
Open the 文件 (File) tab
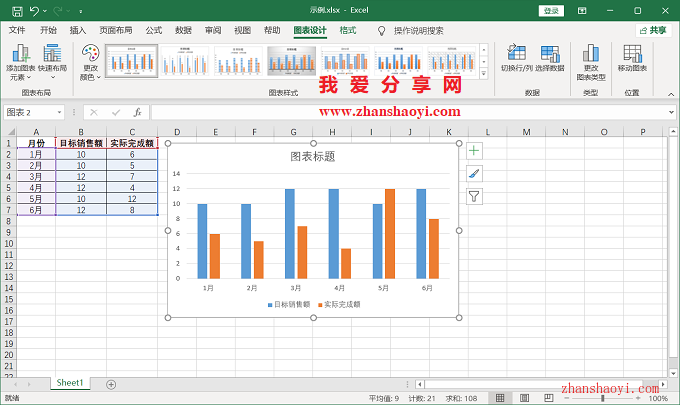point(17,30)
